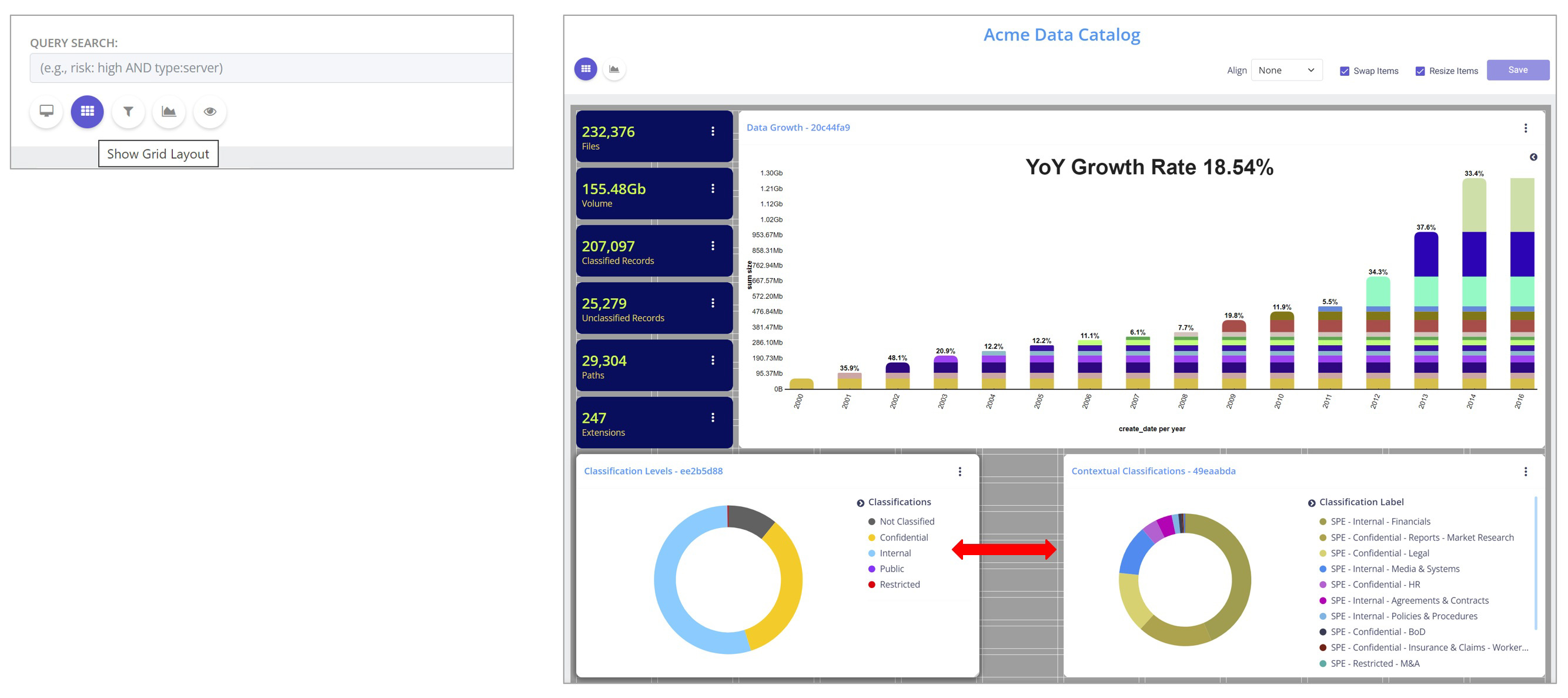Screen dimensions: 1568x698
Task: Open the Classified Records tile options menu
Action: (713, 246)
